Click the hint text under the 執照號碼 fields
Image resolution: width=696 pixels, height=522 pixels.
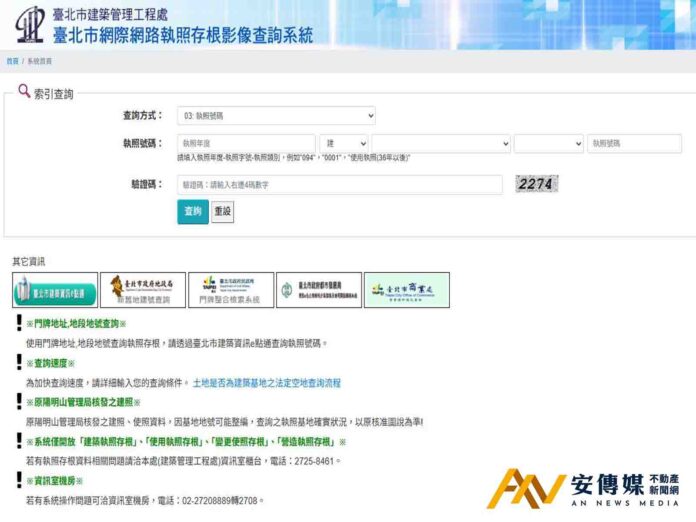pyautogui.click(x=293, y=158)
